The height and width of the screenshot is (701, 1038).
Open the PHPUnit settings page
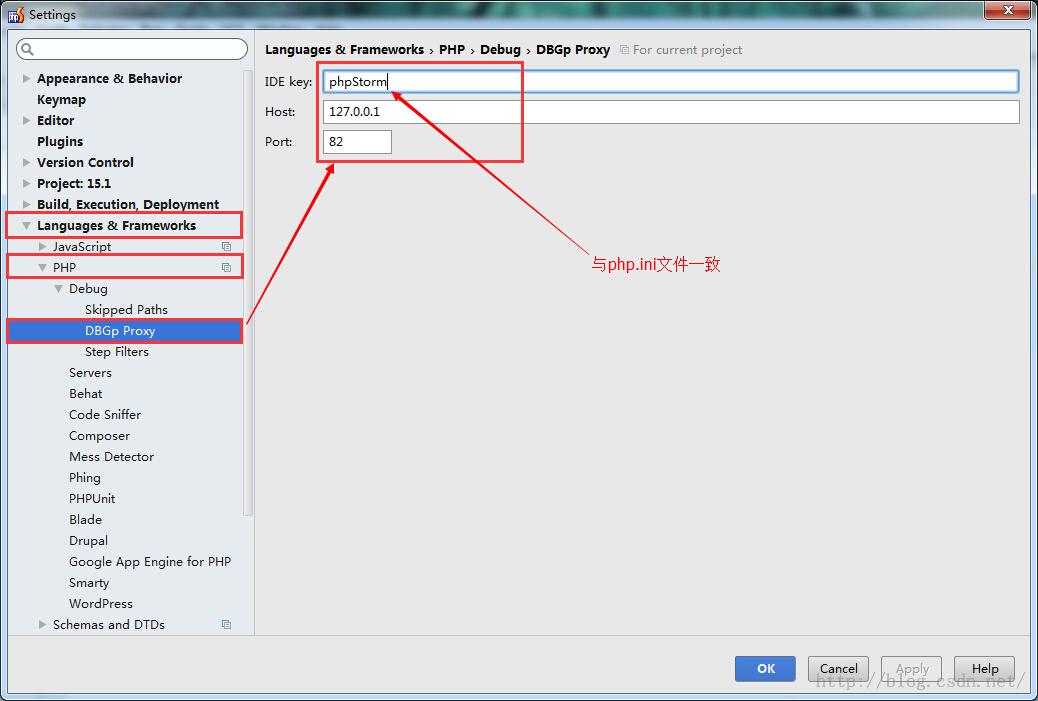(x=92, y=498)
